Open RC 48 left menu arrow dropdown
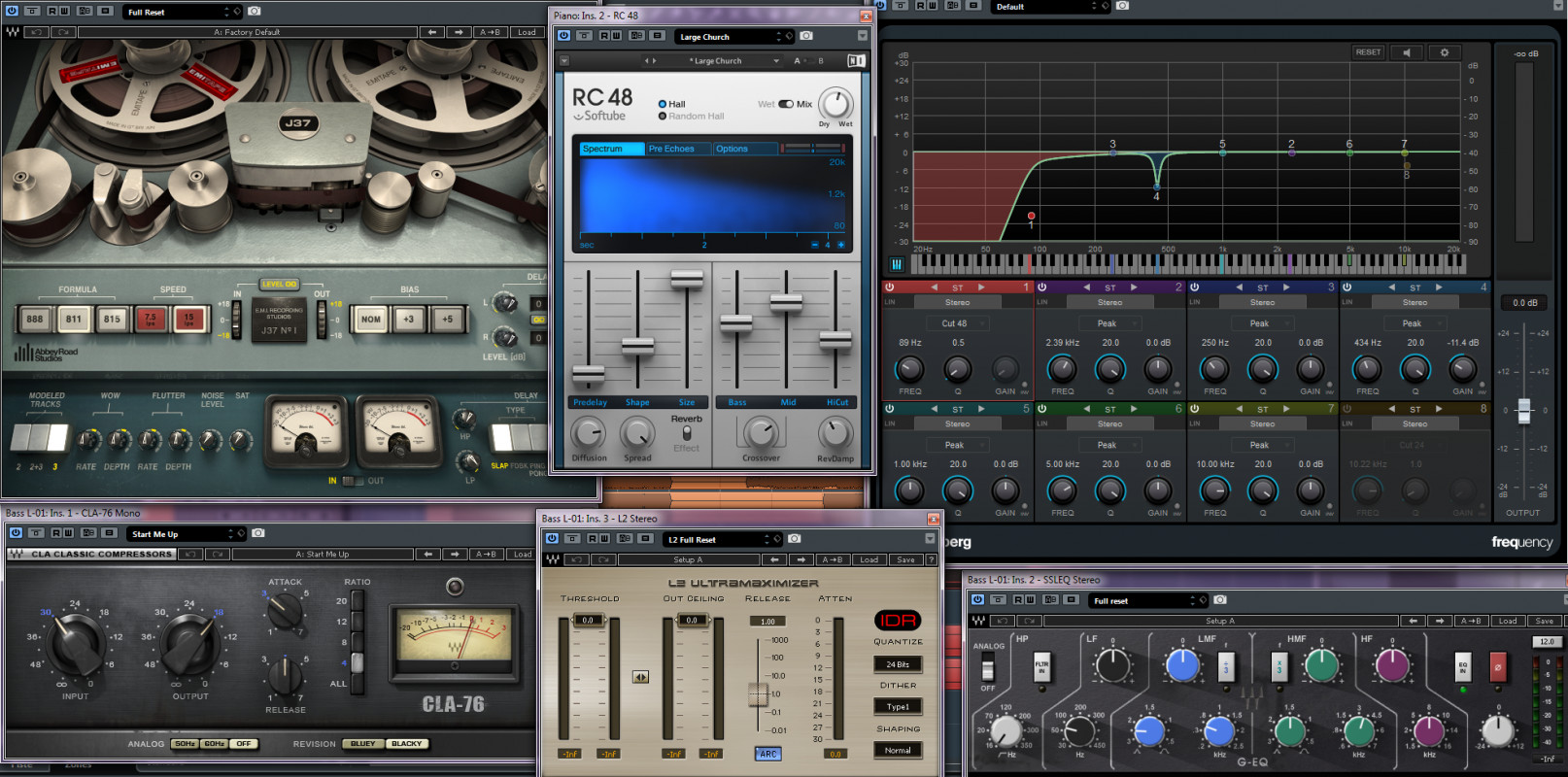 click(x=563, y=60)
